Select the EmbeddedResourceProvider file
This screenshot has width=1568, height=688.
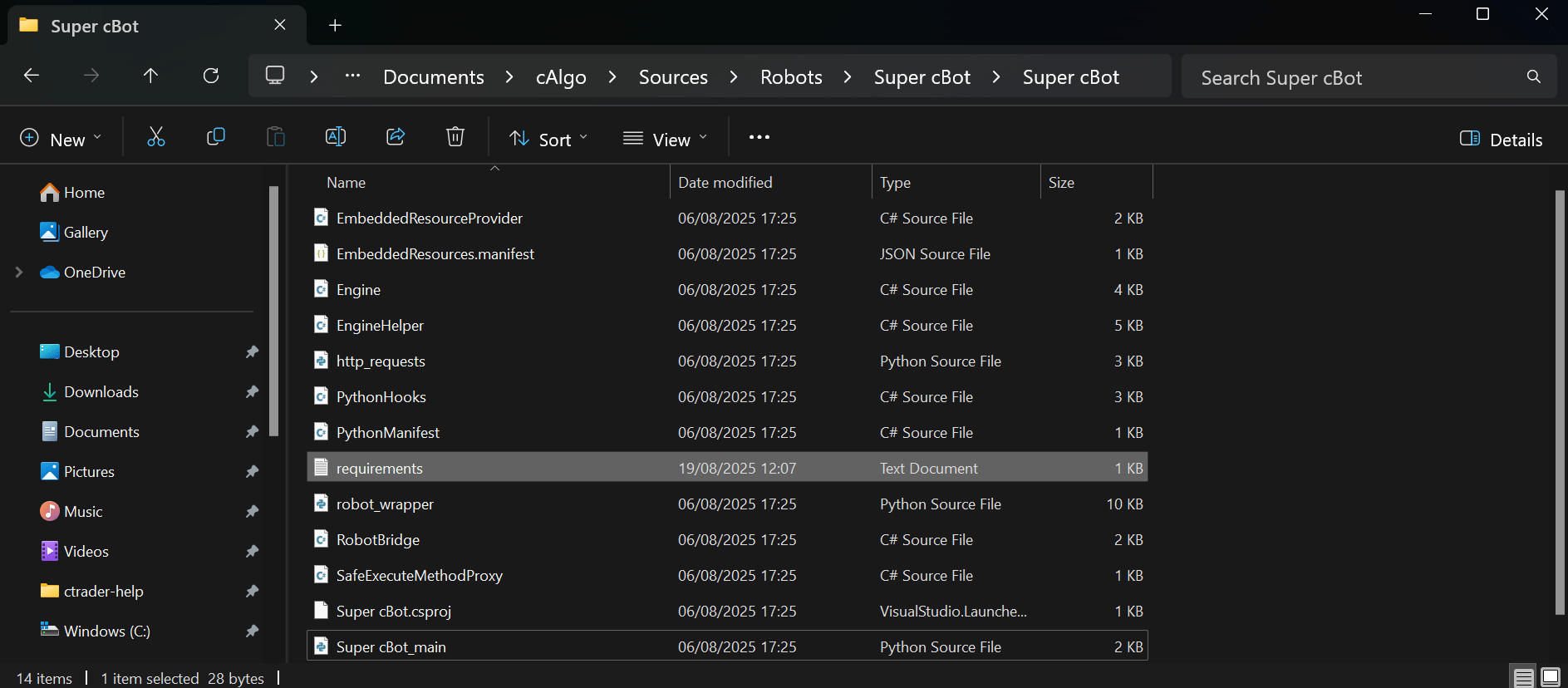pyautogui.click(x=727, y=218)
